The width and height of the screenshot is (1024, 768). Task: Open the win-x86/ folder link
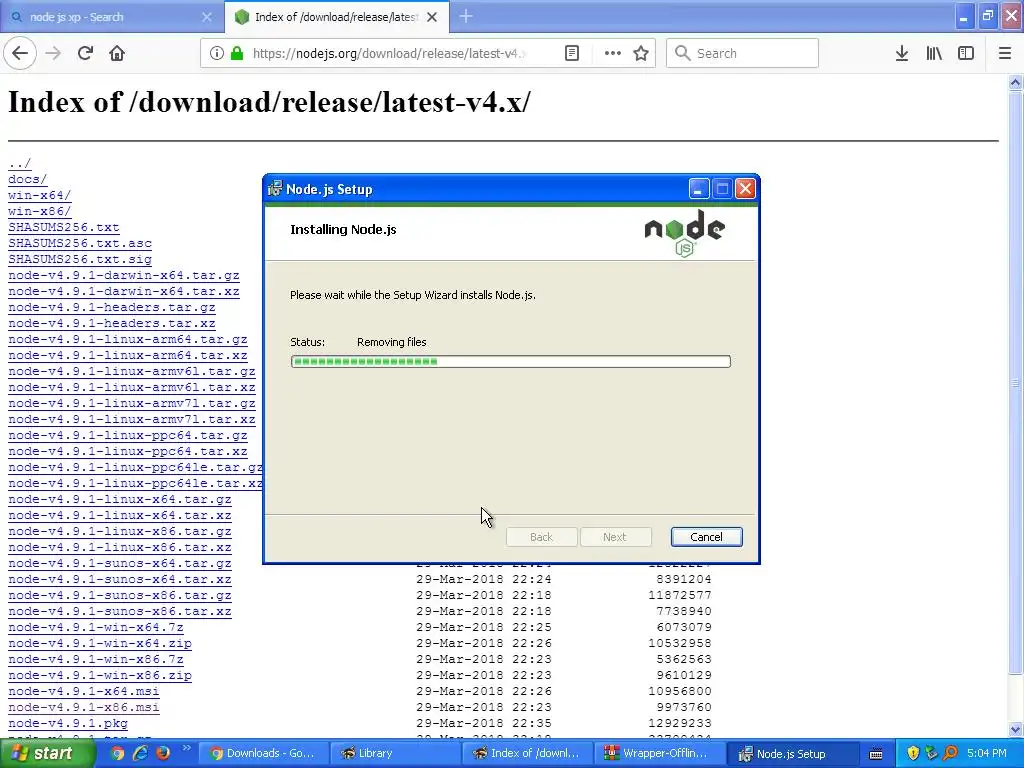(x=39, y=211)
